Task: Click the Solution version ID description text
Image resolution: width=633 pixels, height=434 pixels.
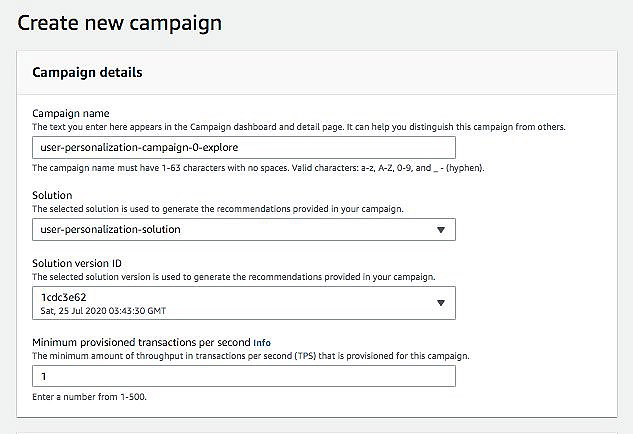Action: pos(234,277)
